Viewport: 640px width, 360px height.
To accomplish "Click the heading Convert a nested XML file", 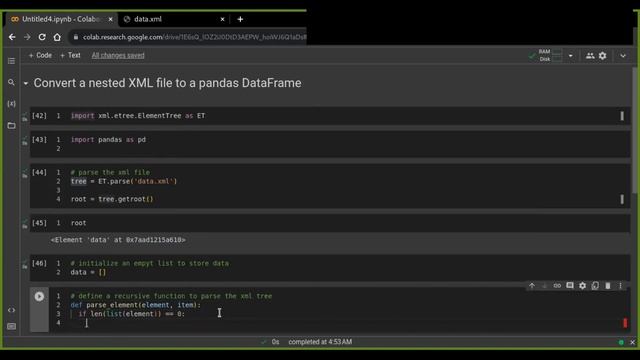I will (167, 83).
